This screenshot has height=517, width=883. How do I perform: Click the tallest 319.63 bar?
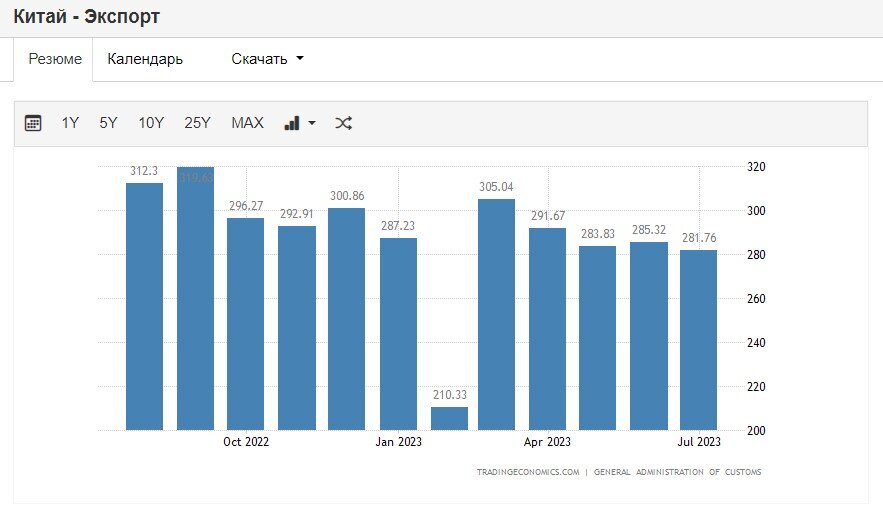pyautogui.click(x=195, y=298)
